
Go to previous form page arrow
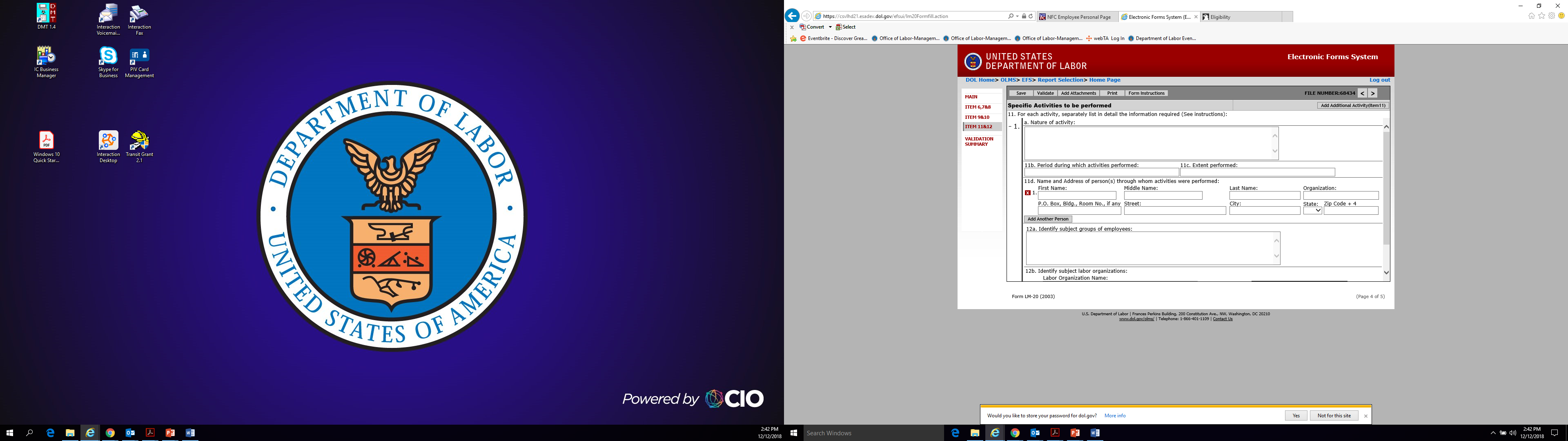1362,93
